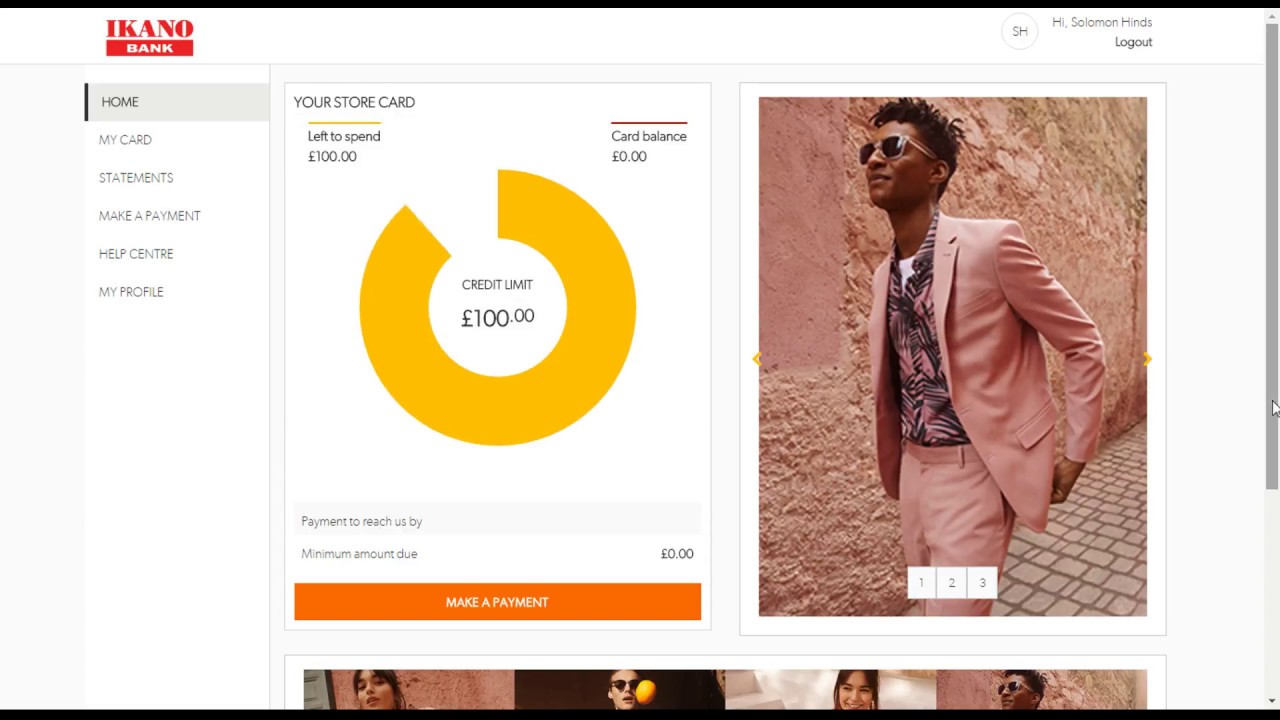This screenshot has width=1280, height=720.
Task: Click the Ikano Bank logo
Action: tap(149, 38)
